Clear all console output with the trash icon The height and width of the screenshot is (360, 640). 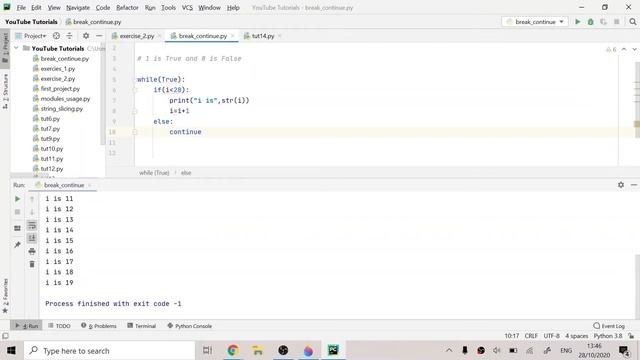click(x=32, y=264)
